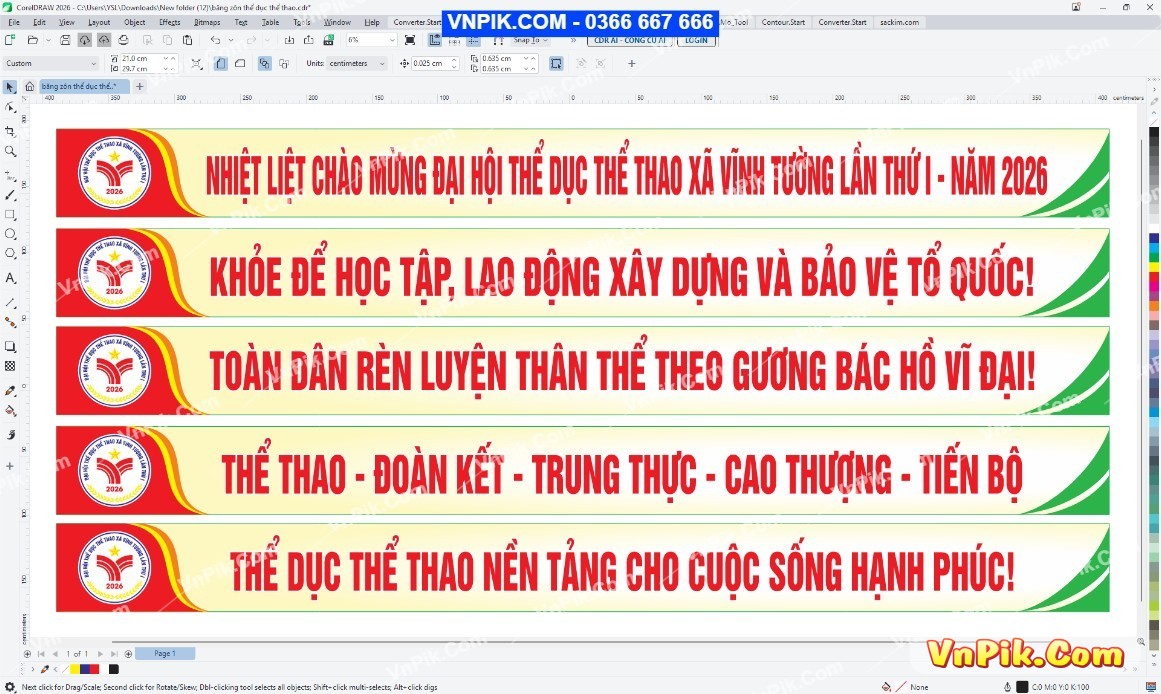Open the Custom page size dropdown
Image resolution: width=1161 pixels, height=694 pixels.
51,64
